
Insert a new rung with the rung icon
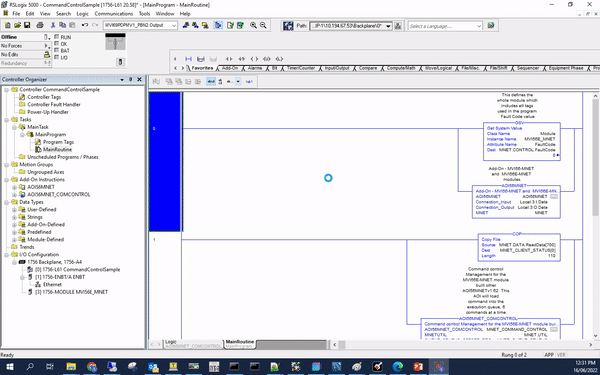pos(188,59)
